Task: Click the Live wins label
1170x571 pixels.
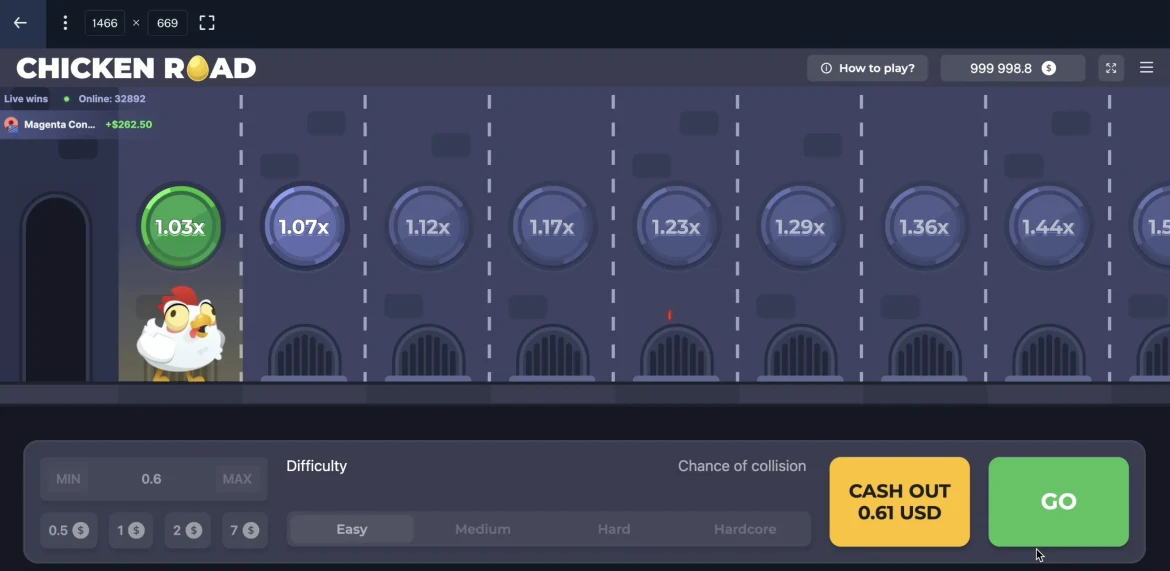Action: (x=26, y=99)
